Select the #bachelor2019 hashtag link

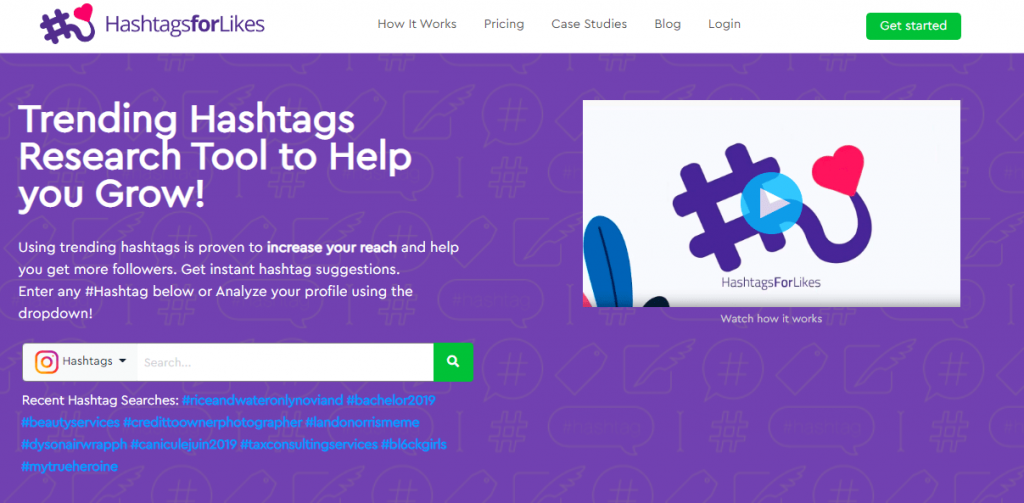pos(391,400)
